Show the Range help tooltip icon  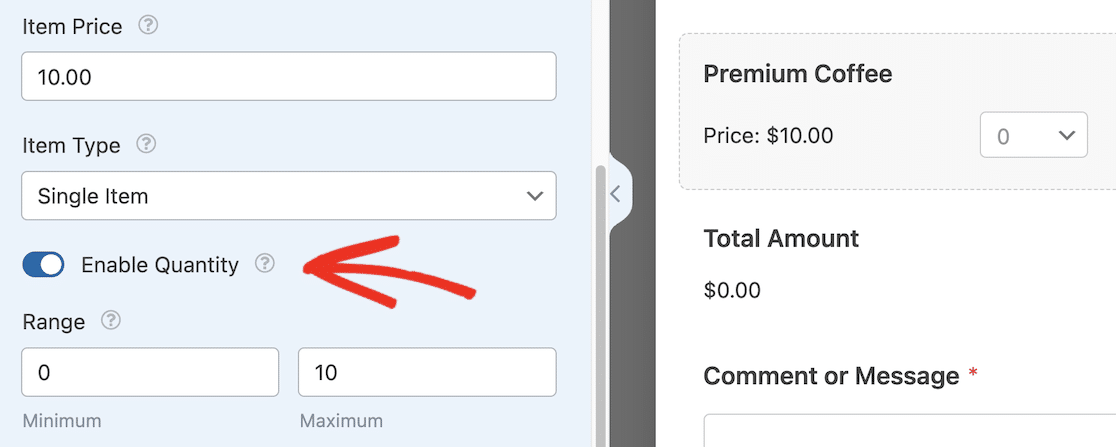click(x=111, y=321)
